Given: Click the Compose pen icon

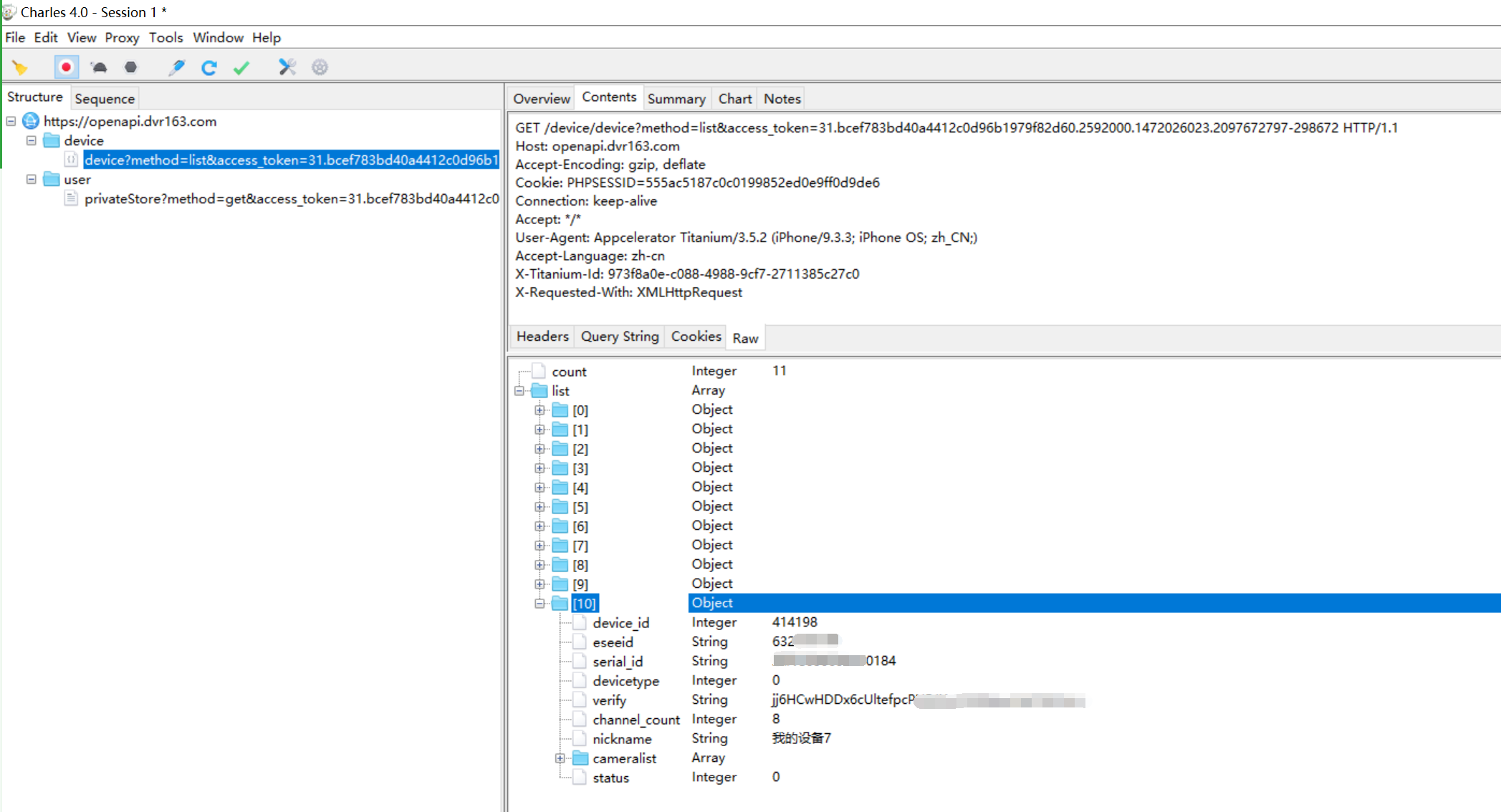Looking at the screenshot, I should (x=176, y=67).
